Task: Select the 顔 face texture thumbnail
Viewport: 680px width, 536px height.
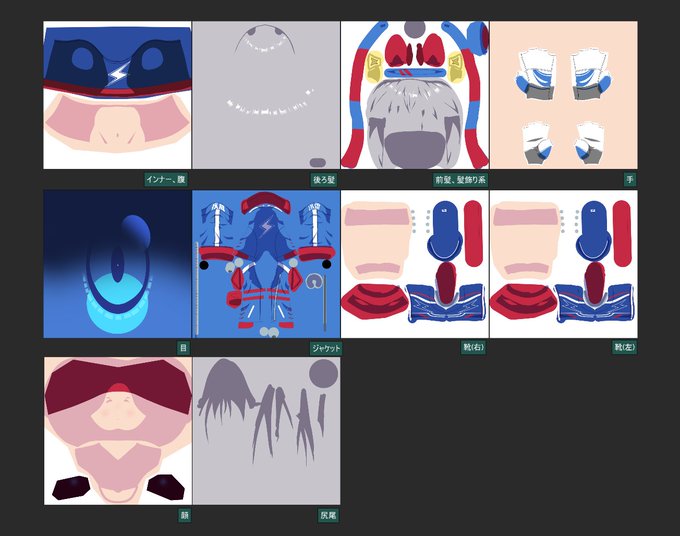Action: pyautogui.click(x=118, y=431)
